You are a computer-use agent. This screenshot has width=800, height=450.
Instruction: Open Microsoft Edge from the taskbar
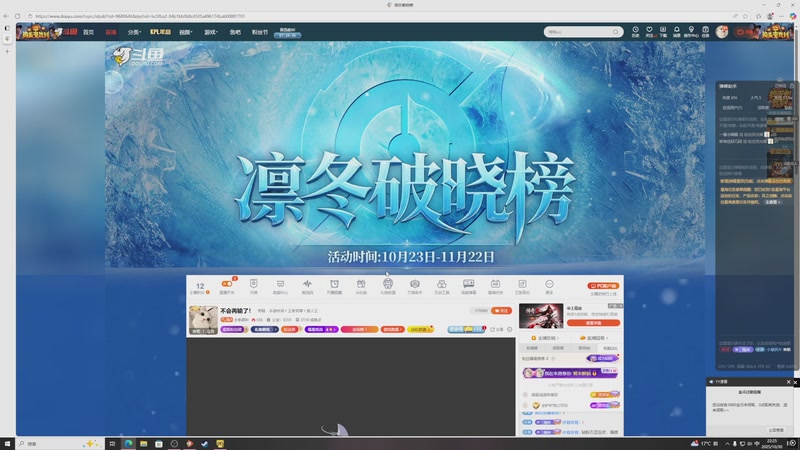[128, 444]
